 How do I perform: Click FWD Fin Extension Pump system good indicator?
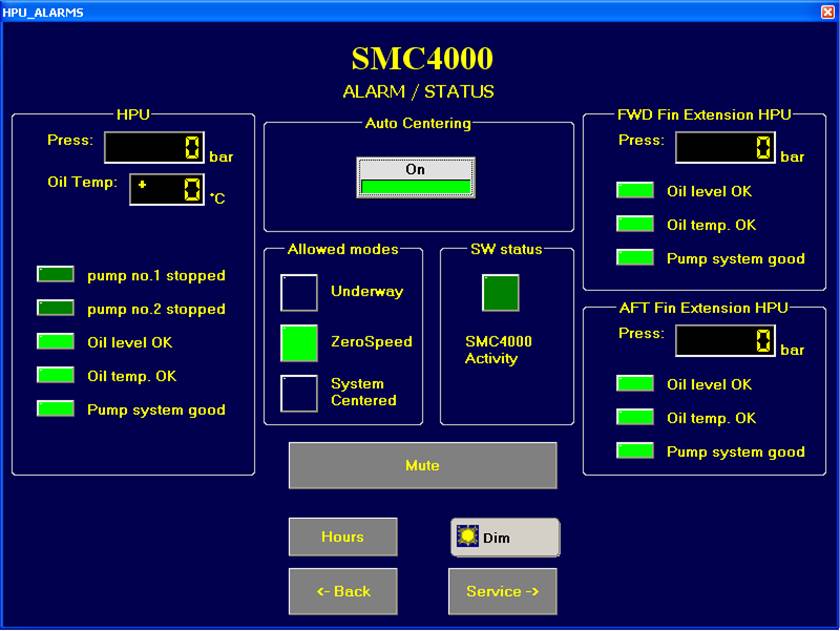(635, 258)
